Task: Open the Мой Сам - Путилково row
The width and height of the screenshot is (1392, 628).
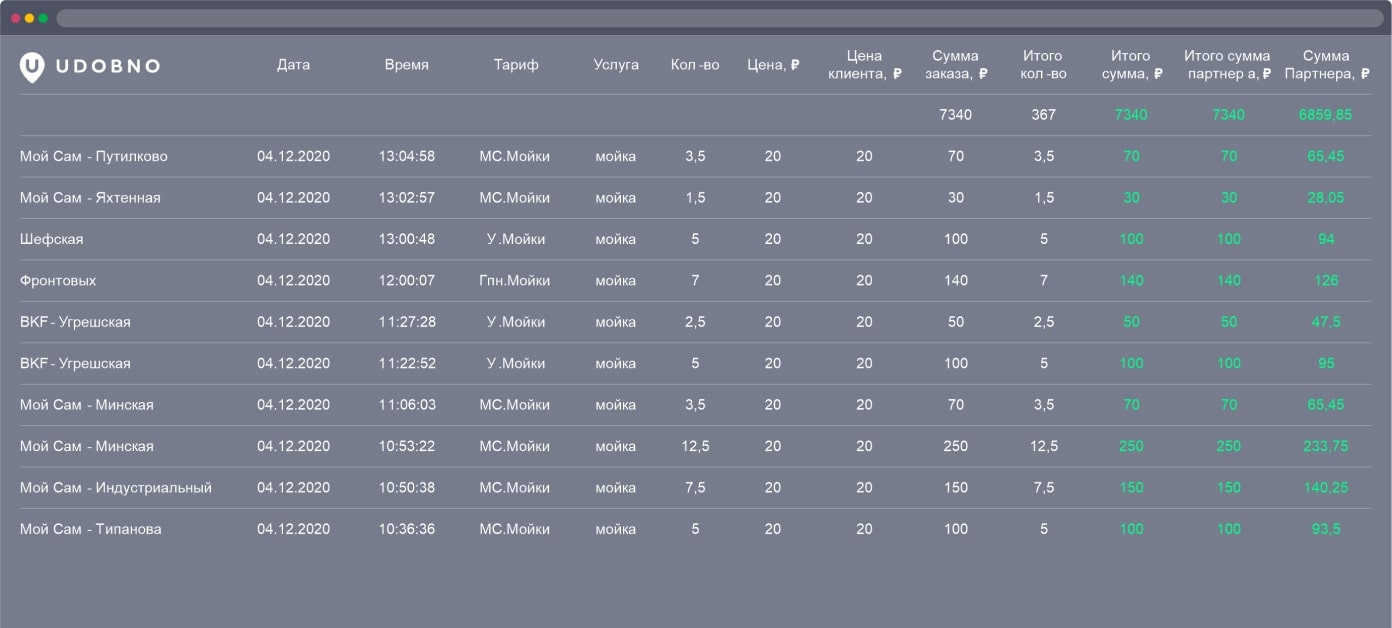Action: [94, 156]
